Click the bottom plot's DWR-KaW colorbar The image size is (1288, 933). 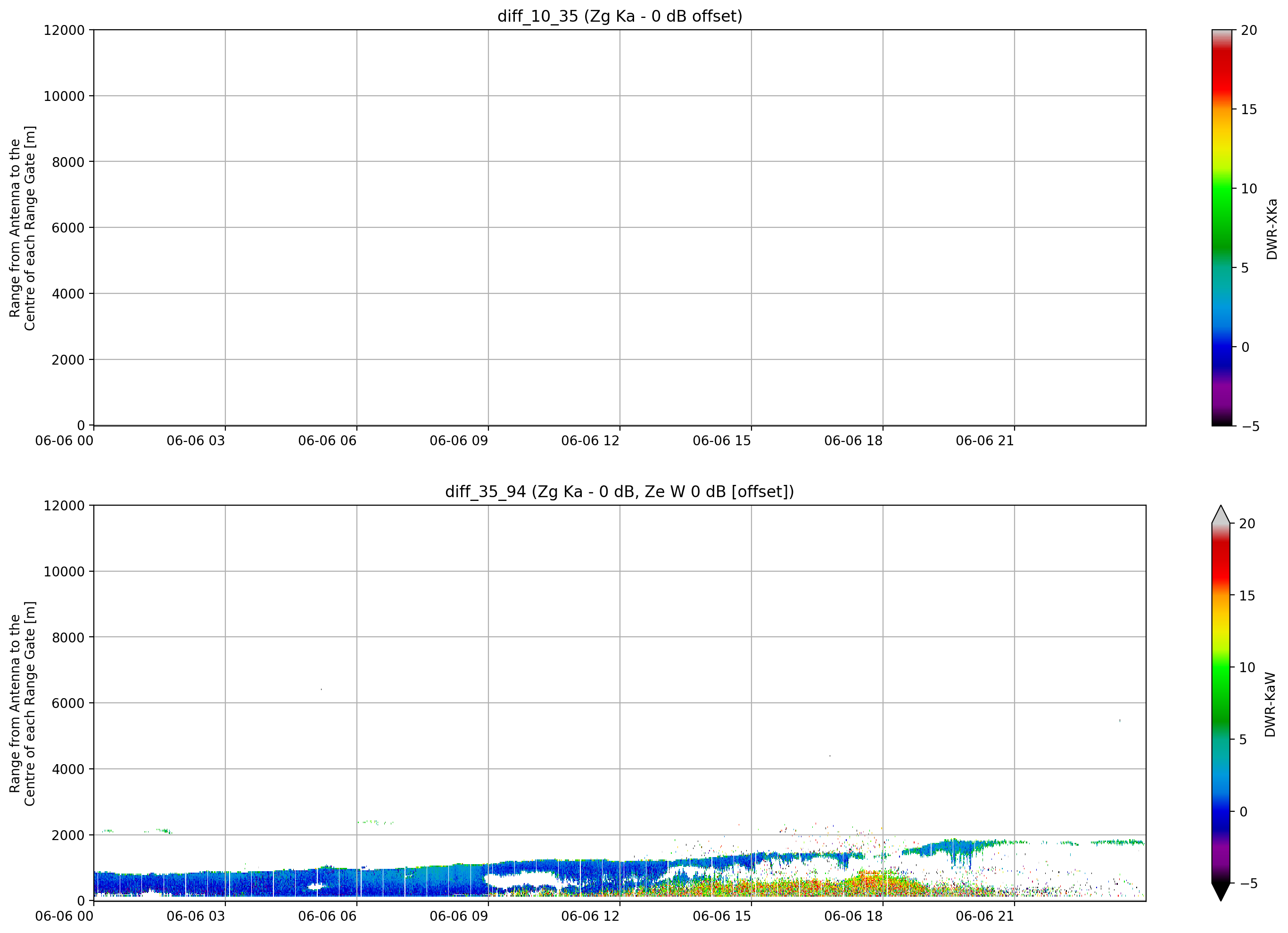(1221, 703)
